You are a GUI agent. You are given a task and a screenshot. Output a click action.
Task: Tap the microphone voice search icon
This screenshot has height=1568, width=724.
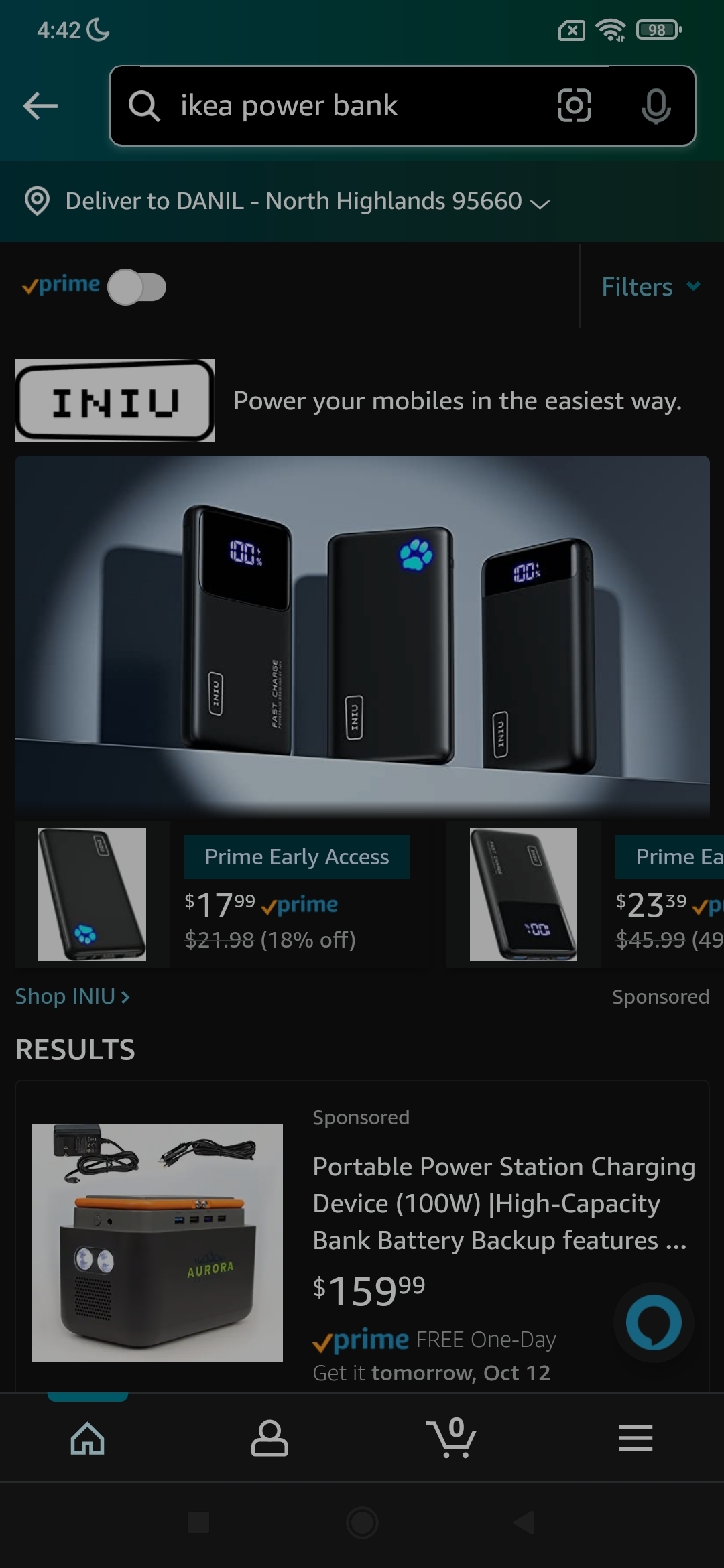(x=656, y=106)
